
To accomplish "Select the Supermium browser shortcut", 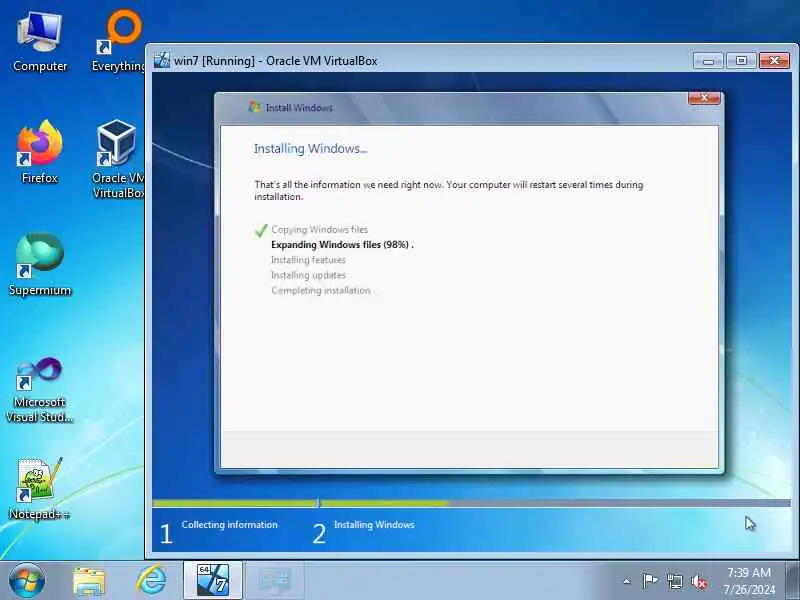I will coord(40,265).
